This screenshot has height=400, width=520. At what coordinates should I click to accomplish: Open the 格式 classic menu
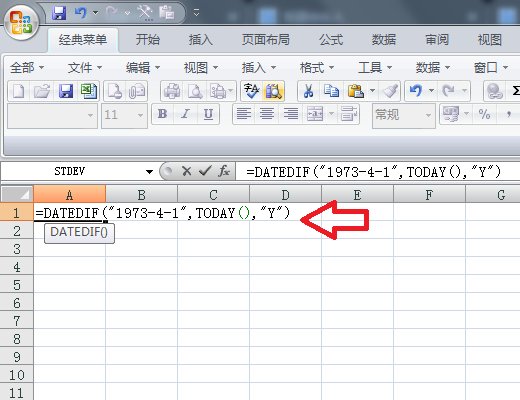point(317,68)
